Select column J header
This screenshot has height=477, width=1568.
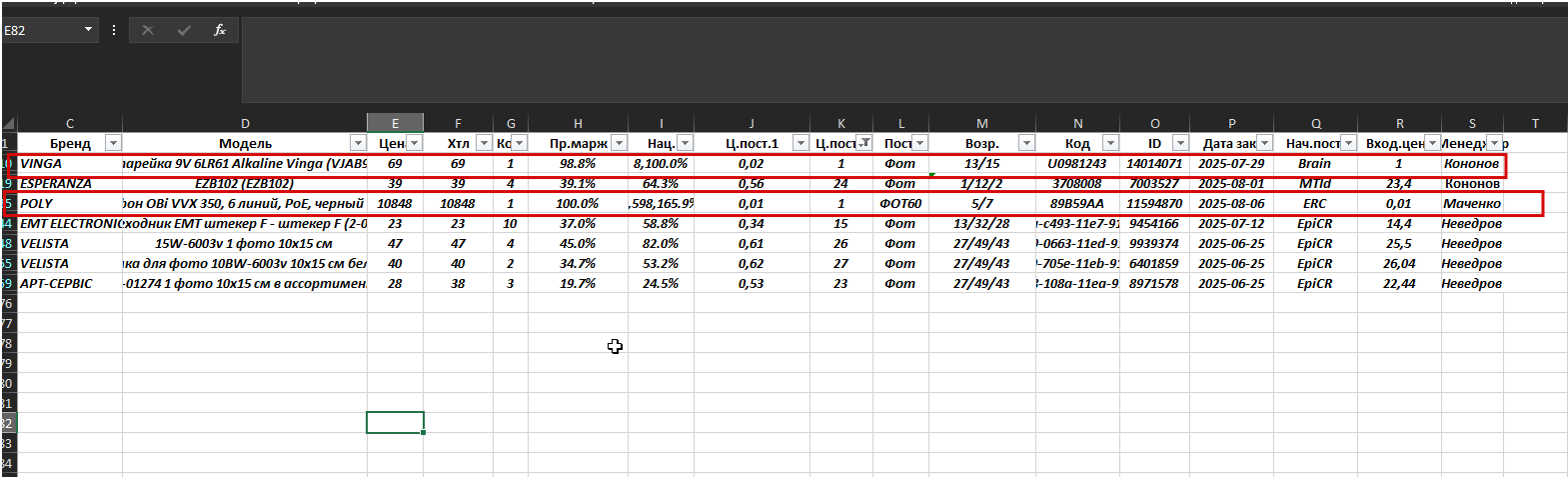tap(752, 123)
